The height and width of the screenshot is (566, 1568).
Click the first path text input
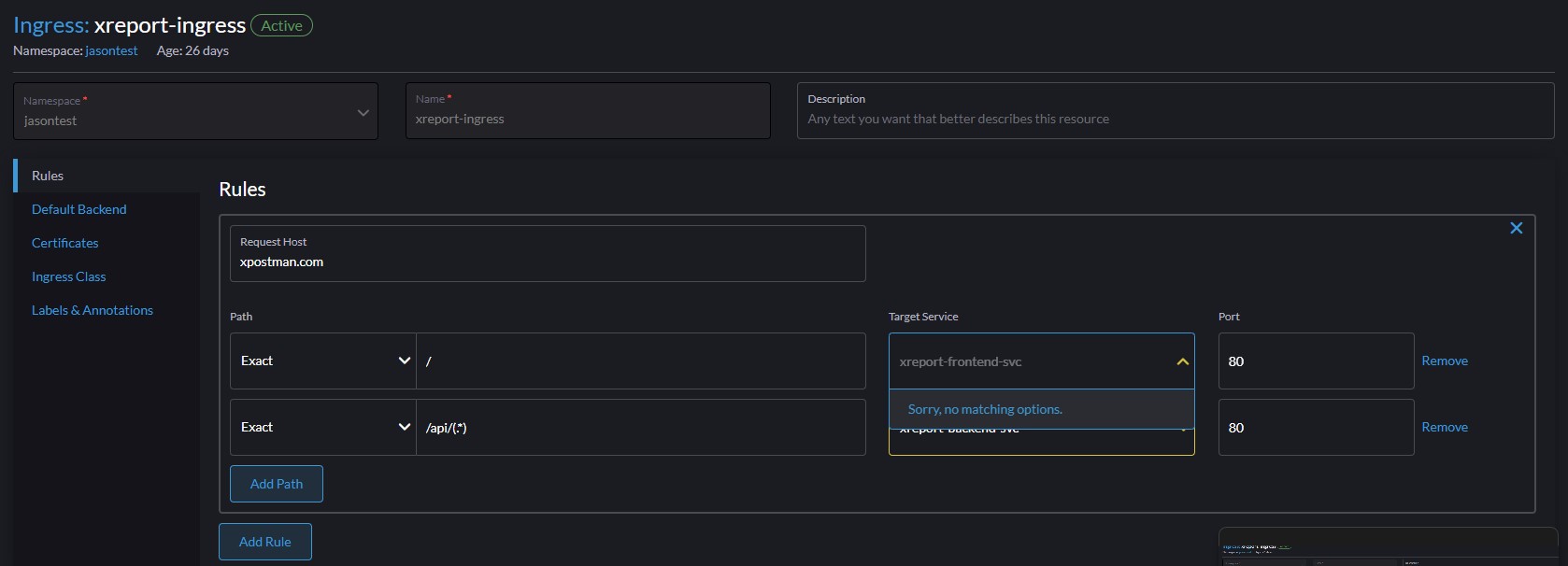[x=641, y=361]
